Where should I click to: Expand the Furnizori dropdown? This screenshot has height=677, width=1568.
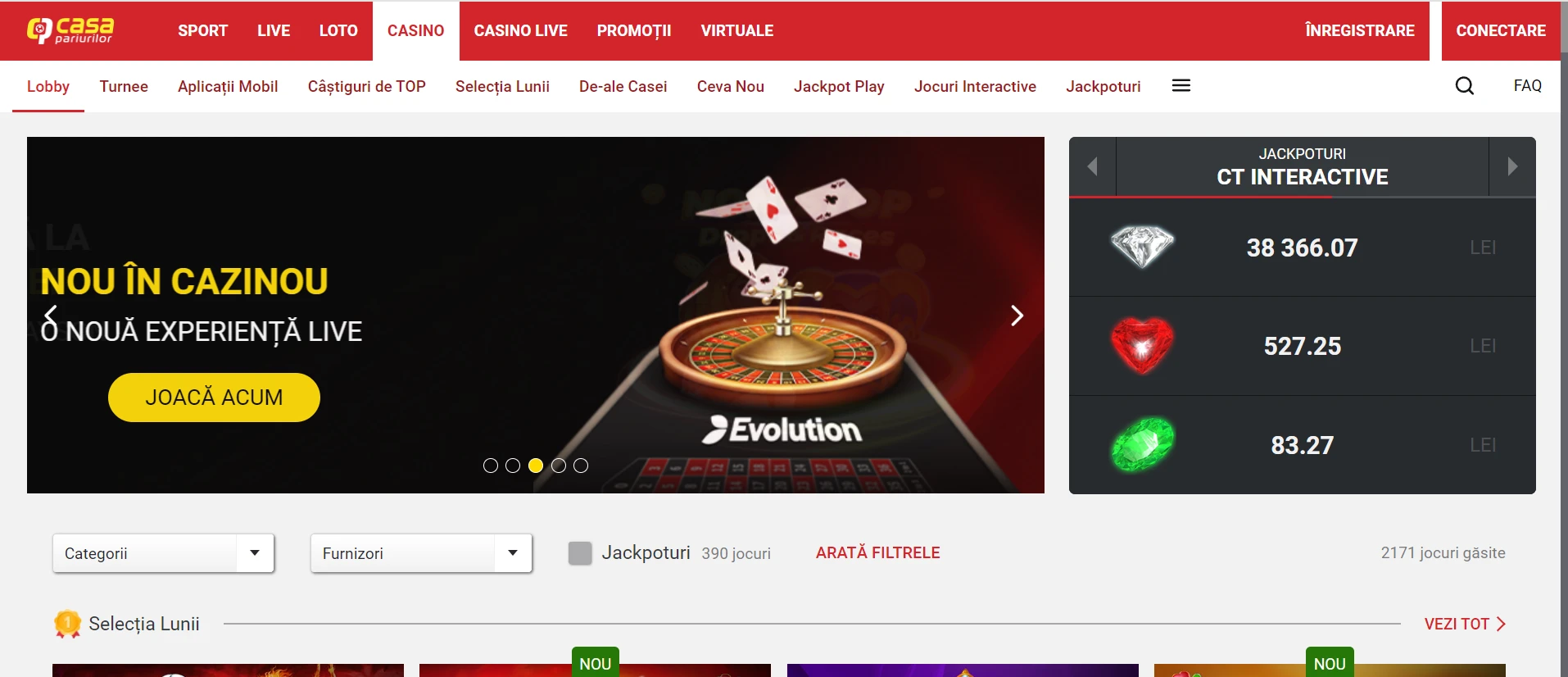click(421, 553)
